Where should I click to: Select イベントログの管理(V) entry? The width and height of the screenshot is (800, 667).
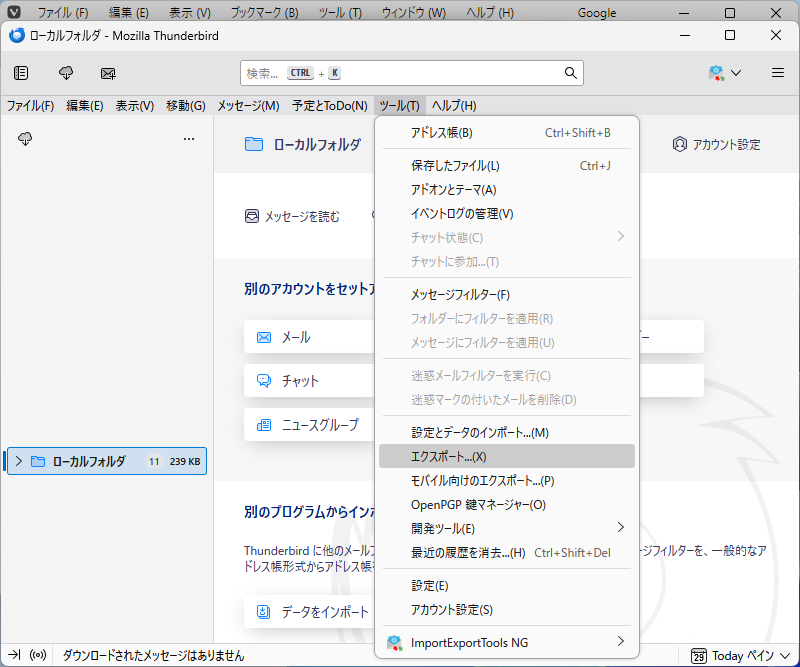click(x=507, y=214)
